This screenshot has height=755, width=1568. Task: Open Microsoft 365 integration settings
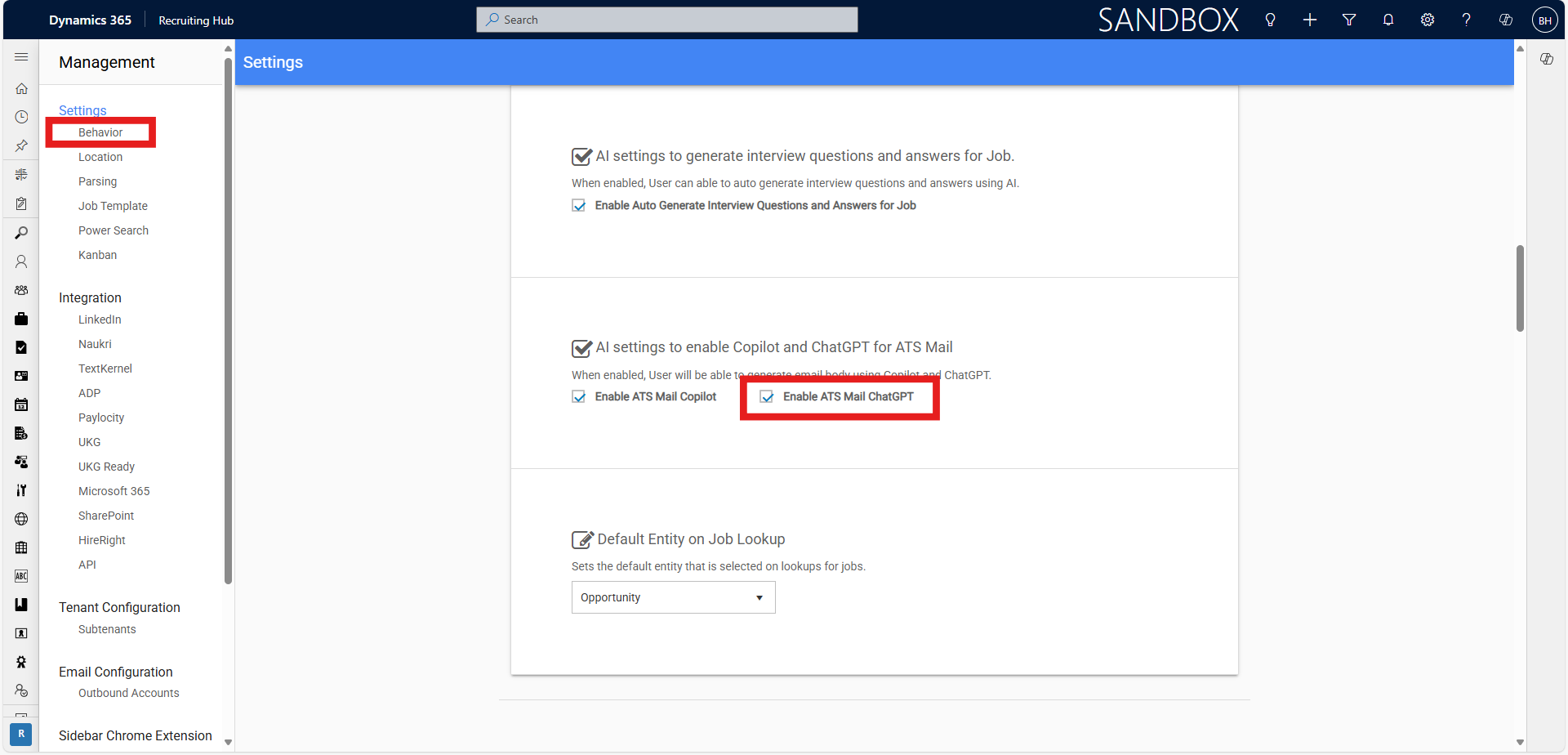[x=114, y=491]
